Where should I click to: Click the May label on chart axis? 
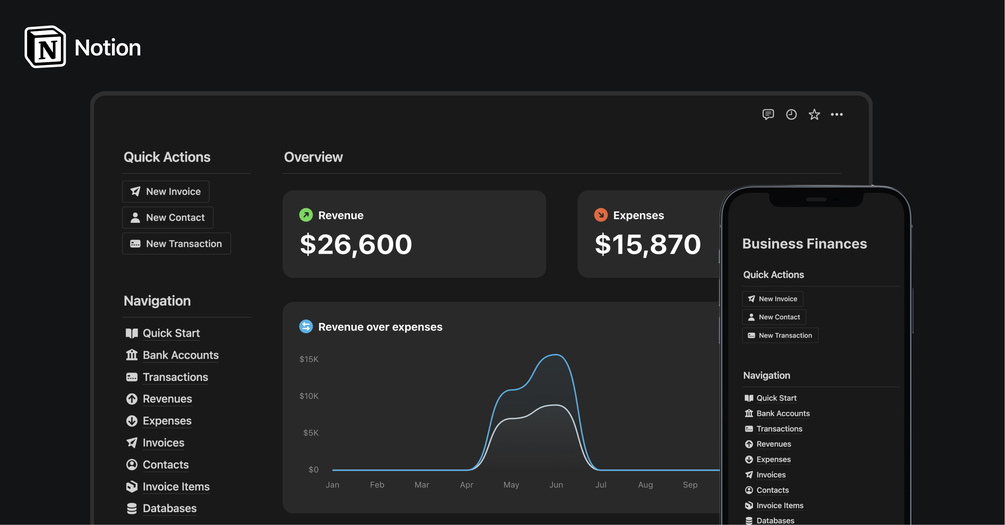tap(511, 485)
